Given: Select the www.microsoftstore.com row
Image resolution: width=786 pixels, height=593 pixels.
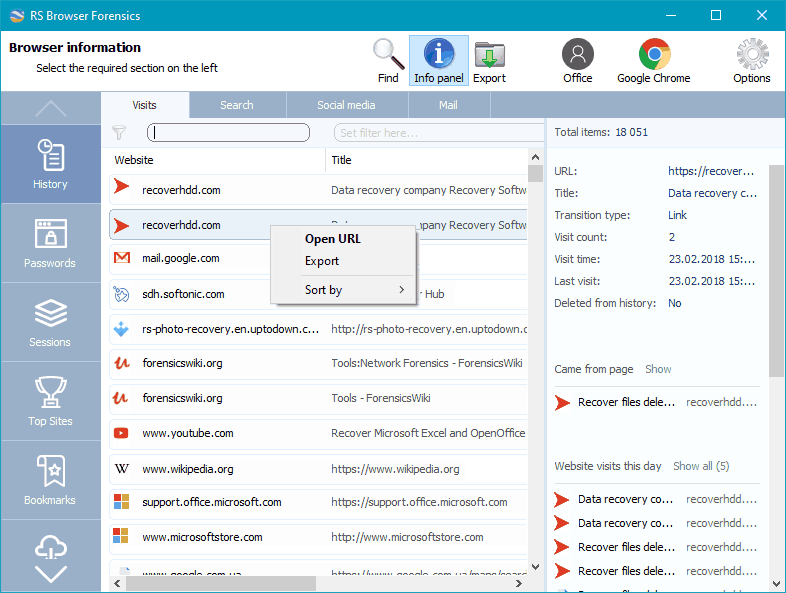Looking at the screenshot, I should coord(319,537).
